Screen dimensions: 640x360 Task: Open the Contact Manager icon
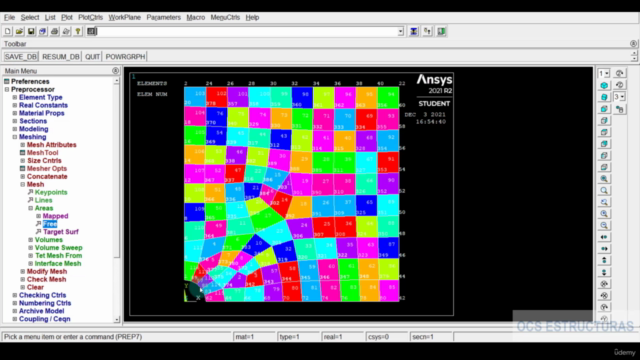tap(441, 31)
